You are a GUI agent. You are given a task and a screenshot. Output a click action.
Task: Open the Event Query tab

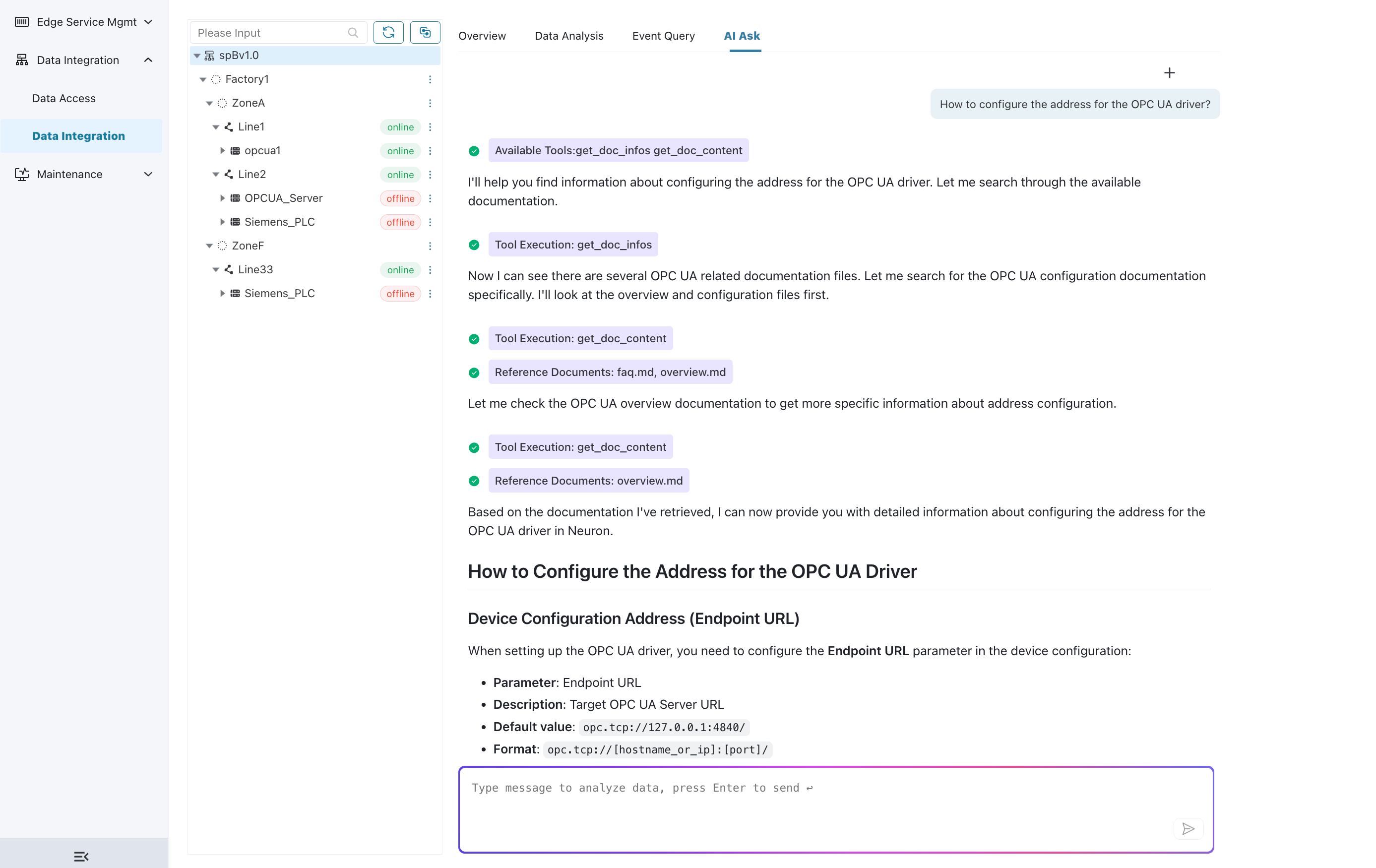tap(663, 35)
